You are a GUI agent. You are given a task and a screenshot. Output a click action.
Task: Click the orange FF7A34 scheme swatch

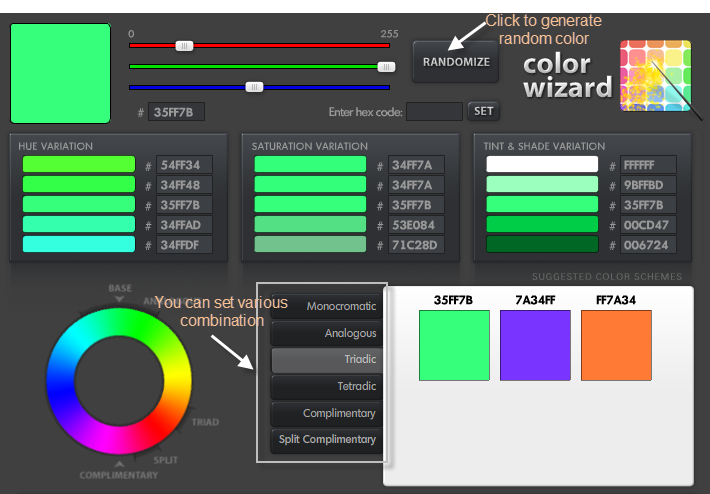616,345
